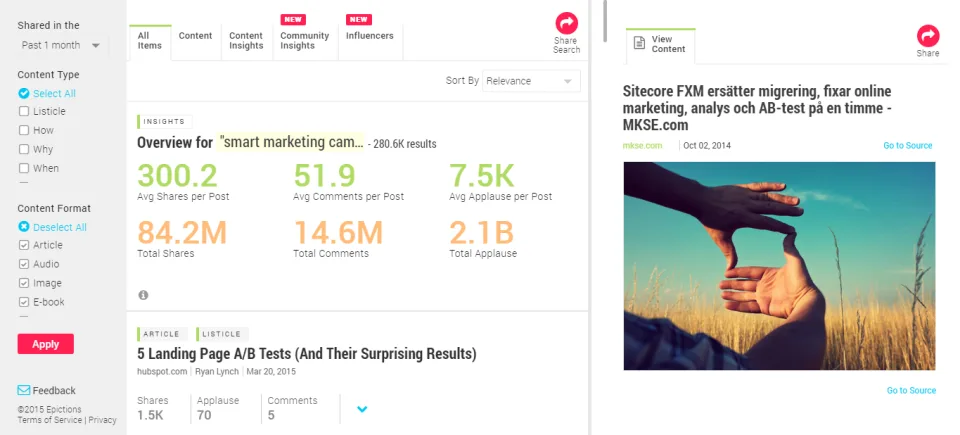The height and width of the screenshot is (435, 960).
Task: Click the Share icon in content panel
Action: tap(928, 36)
